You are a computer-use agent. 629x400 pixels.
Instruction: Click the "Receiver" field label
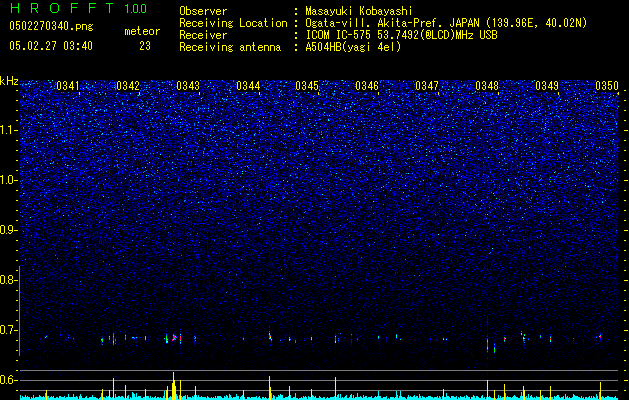(203, 35)
